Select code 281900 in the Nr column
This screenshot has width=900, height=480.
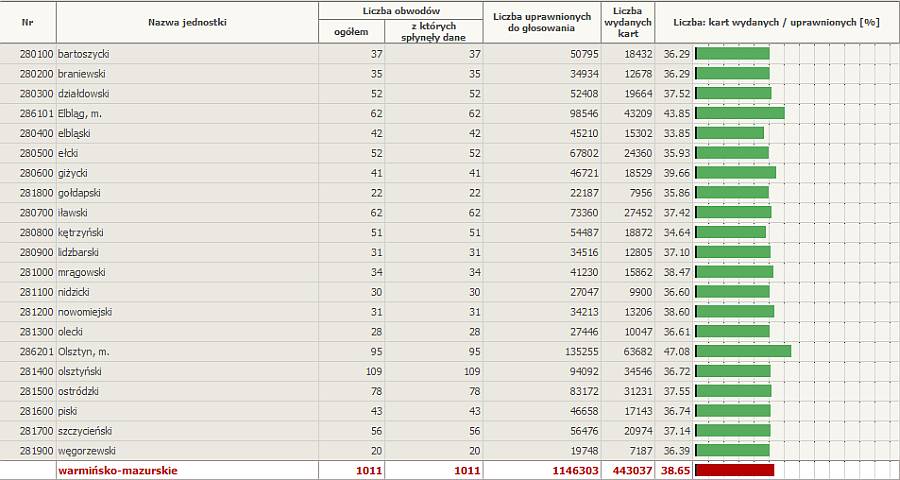[x=36, y=451]
